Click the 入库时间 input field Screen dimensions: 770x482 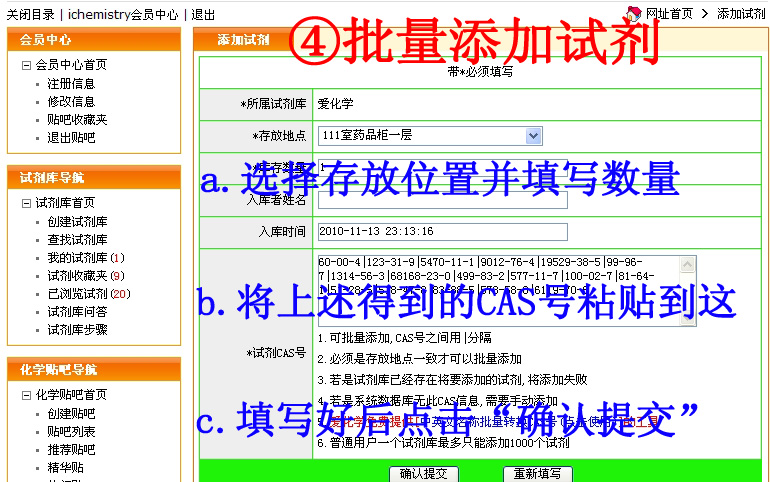click(442, 232)
